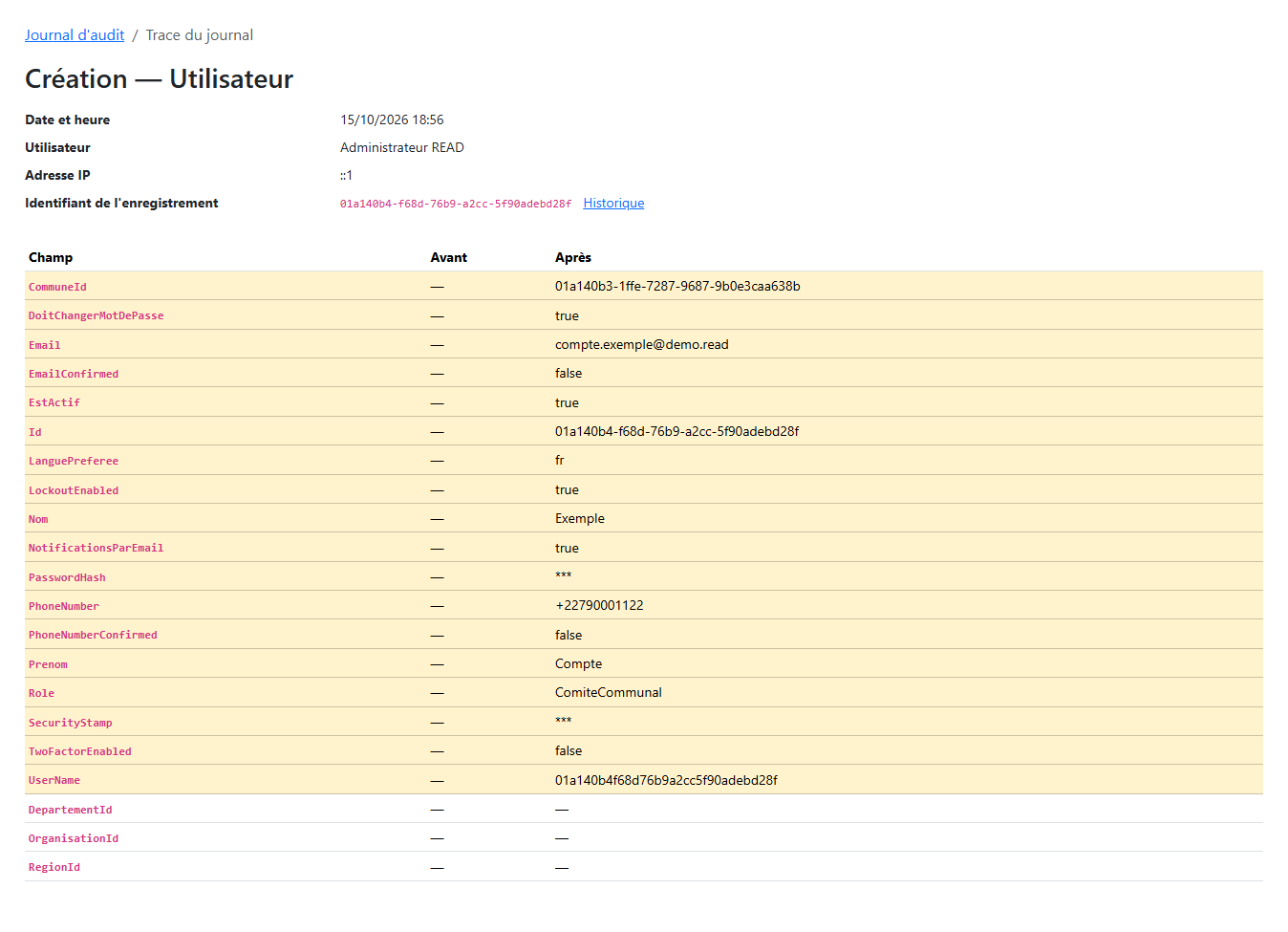Click the CommuneId value 01a140b3-1ffe-7287-9687-9b0e3caa638b

pyautogui.click(x=677, y=286)
